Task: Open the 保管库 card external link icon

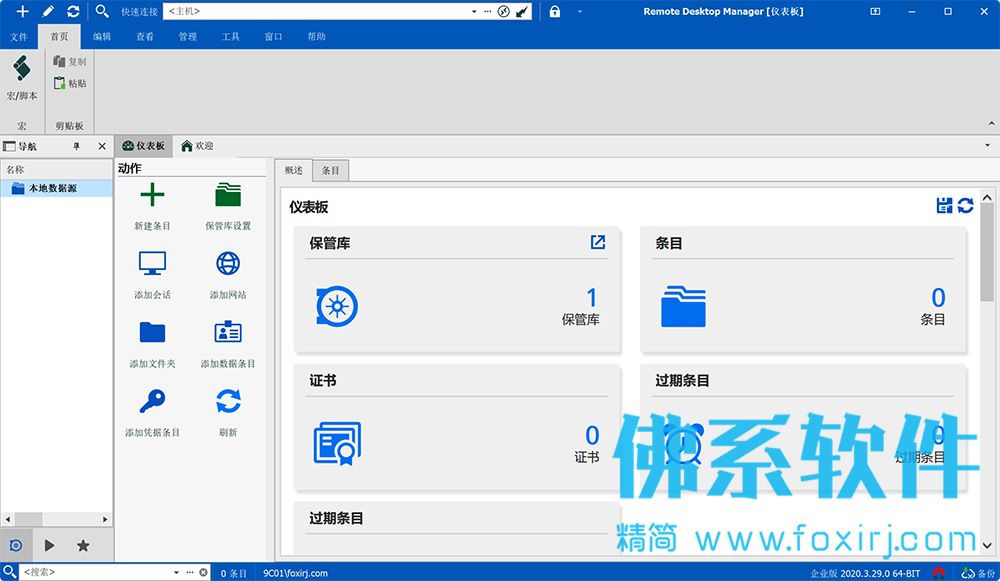Action: tap(598, 242)
